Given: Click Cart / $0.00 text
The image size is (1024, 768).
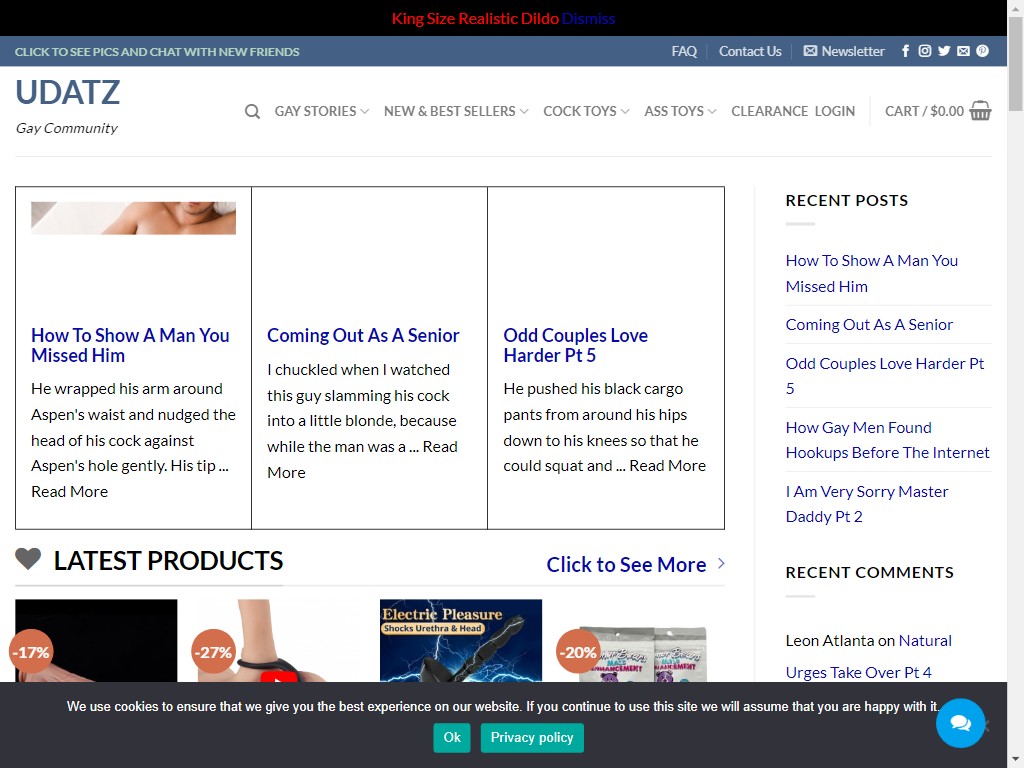Looking at the screenshot, I should click(924, 111).
